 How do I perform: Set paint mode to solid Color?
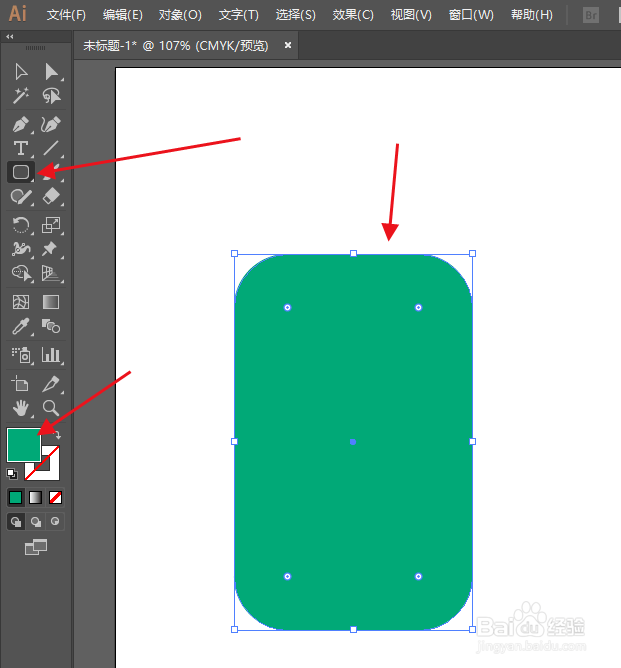click(x=16, y=497)
